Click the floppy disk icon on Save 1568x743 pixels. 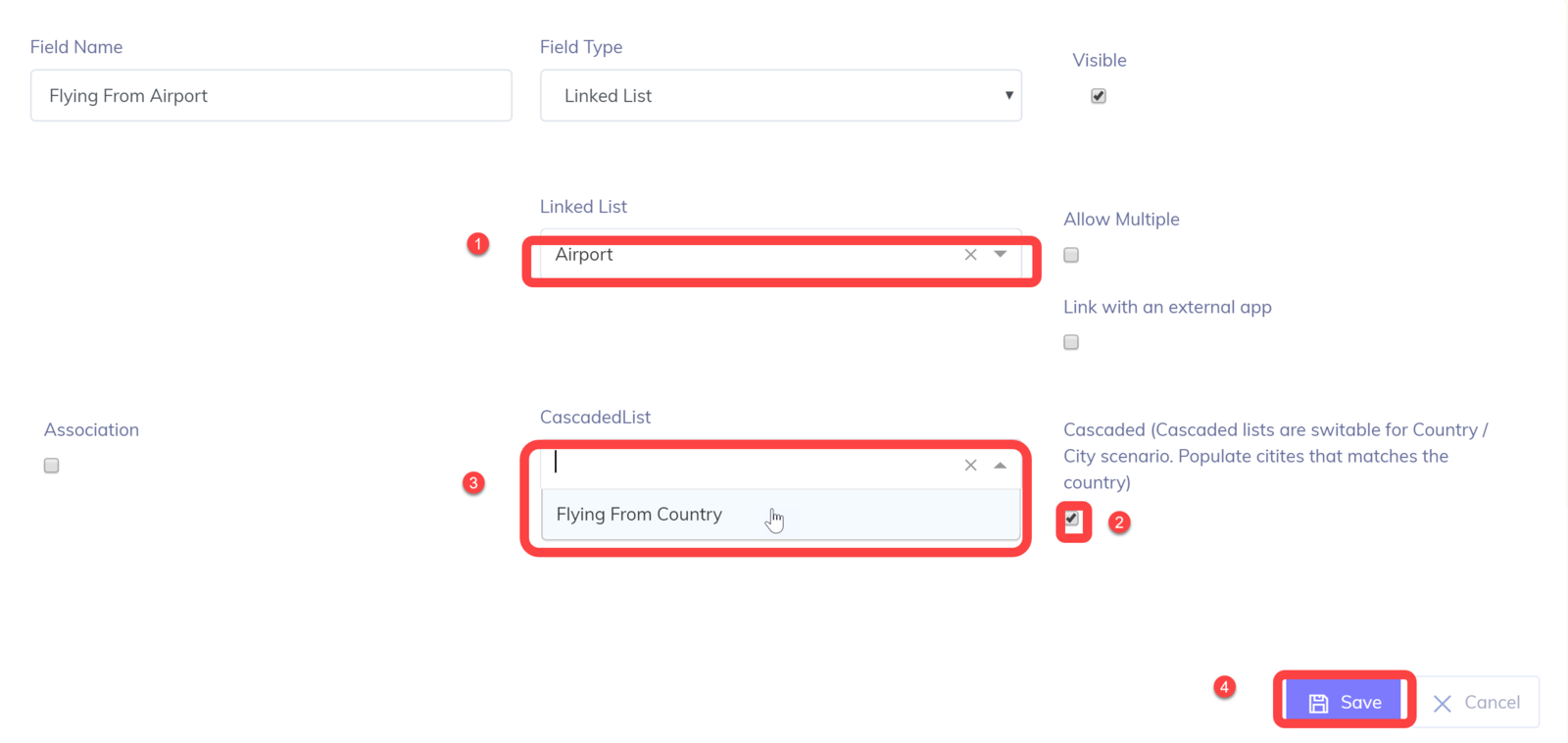point(1318,703)
